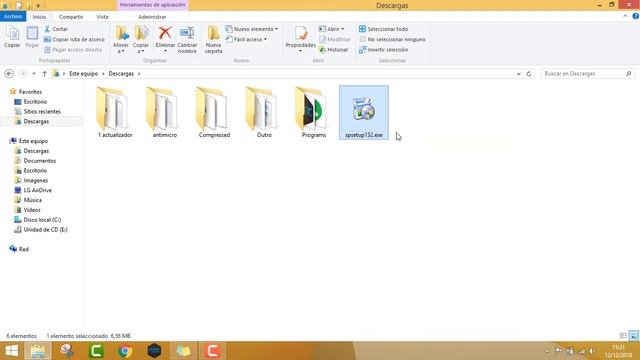Click the Modificar command
The width and height of the screenshot is (640, 360).
(335, 39)
